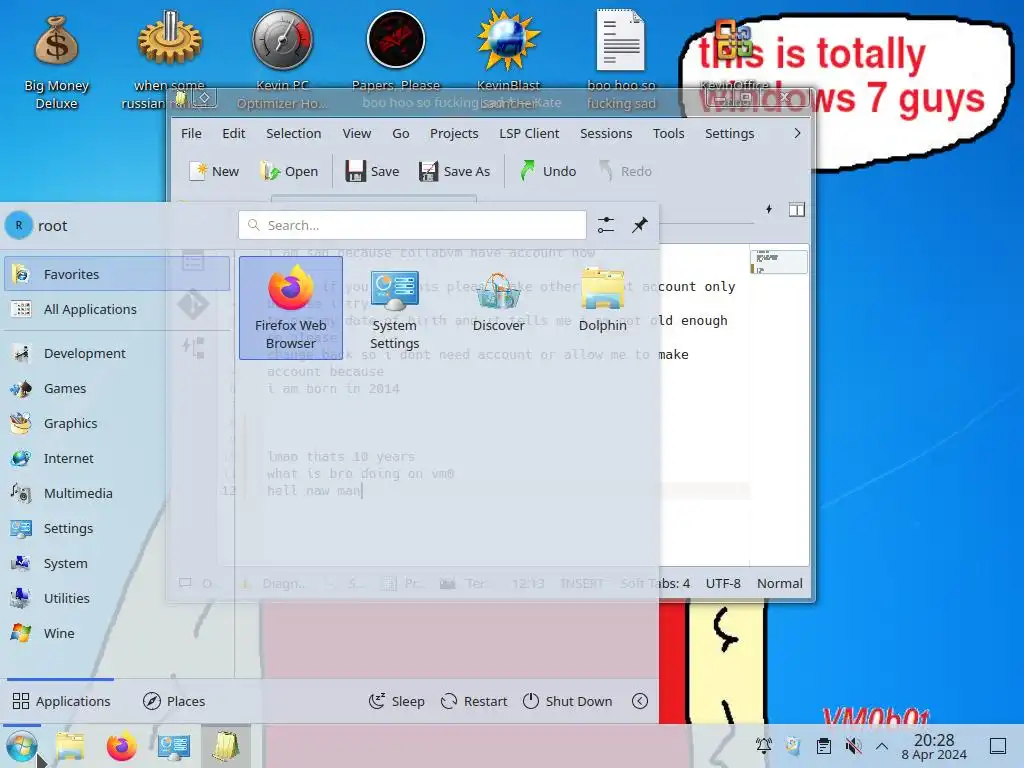Open Kate's File menu
1024x768 pixels.
pos(191,133)
